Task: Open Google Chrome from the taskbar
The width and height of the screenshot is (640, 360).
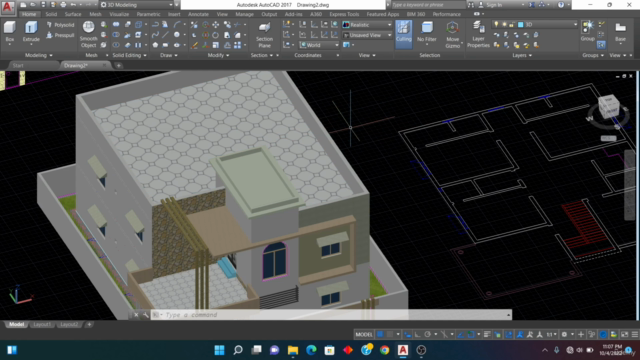Action: tap(384, 350)
